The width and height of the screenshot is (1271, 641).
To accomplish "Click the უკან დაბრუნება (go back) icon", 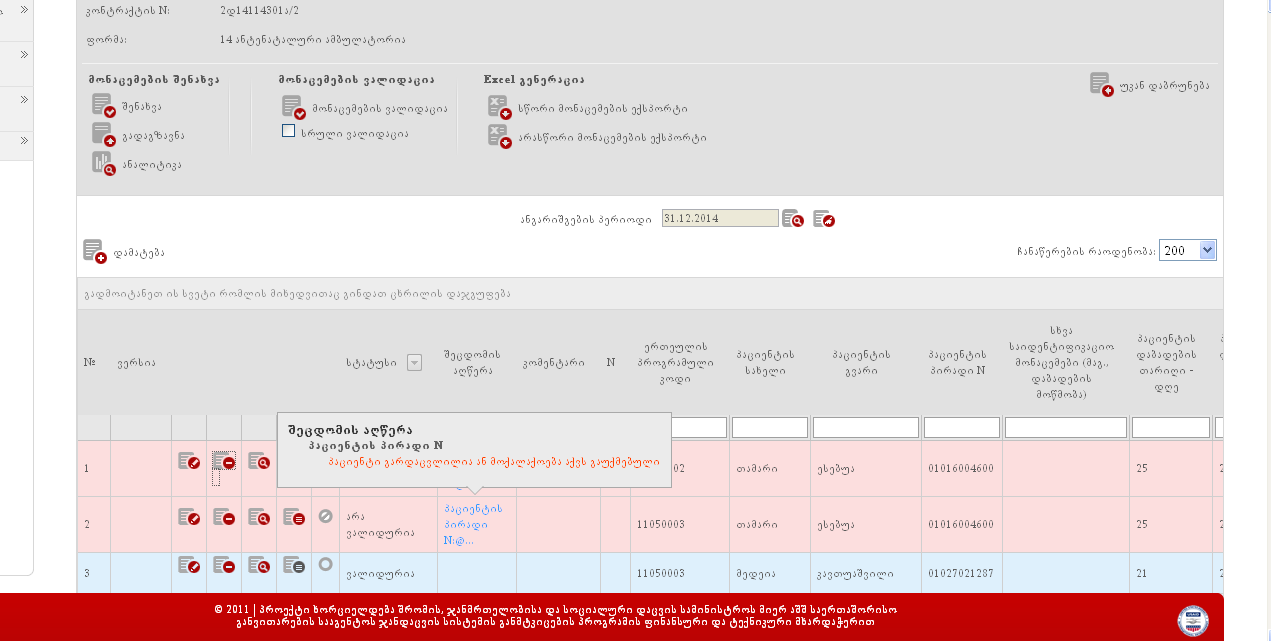I will point(1101,84).
